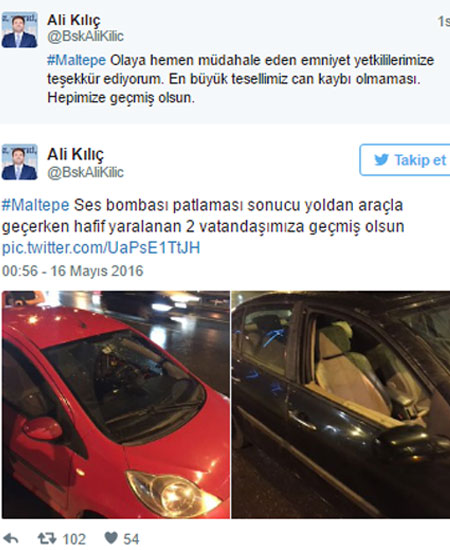Follow with the Takip et button
450x550 pixels.
tap(405, 160)
